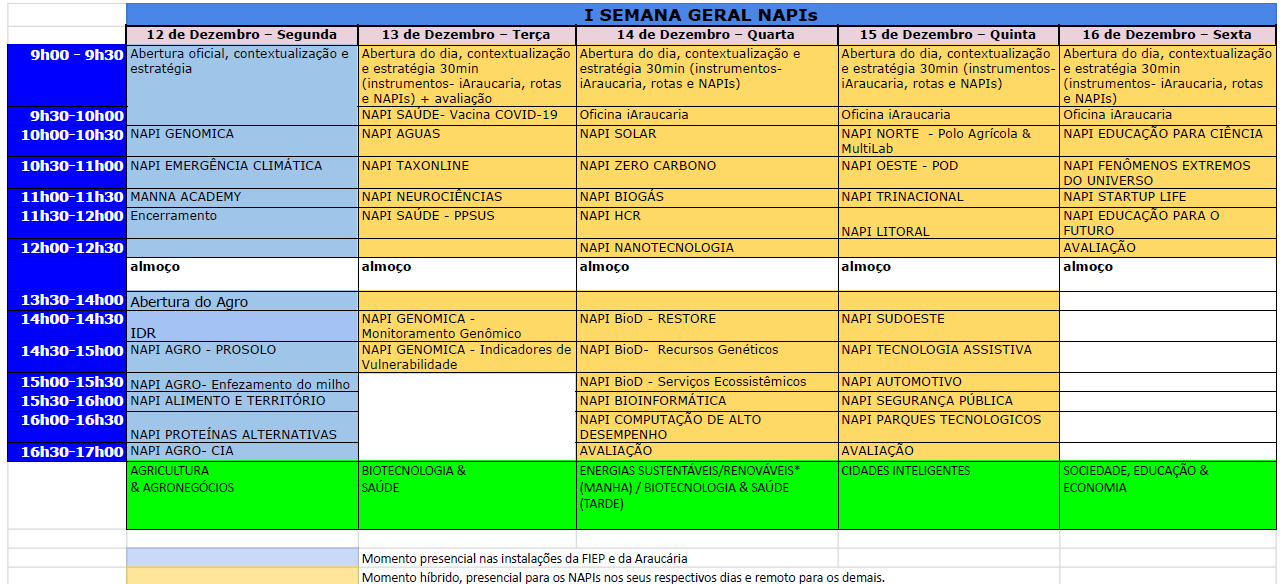Select 'NAPI BioD - Serviços Ecossistêmicos' cell

[x=707, y=383]
